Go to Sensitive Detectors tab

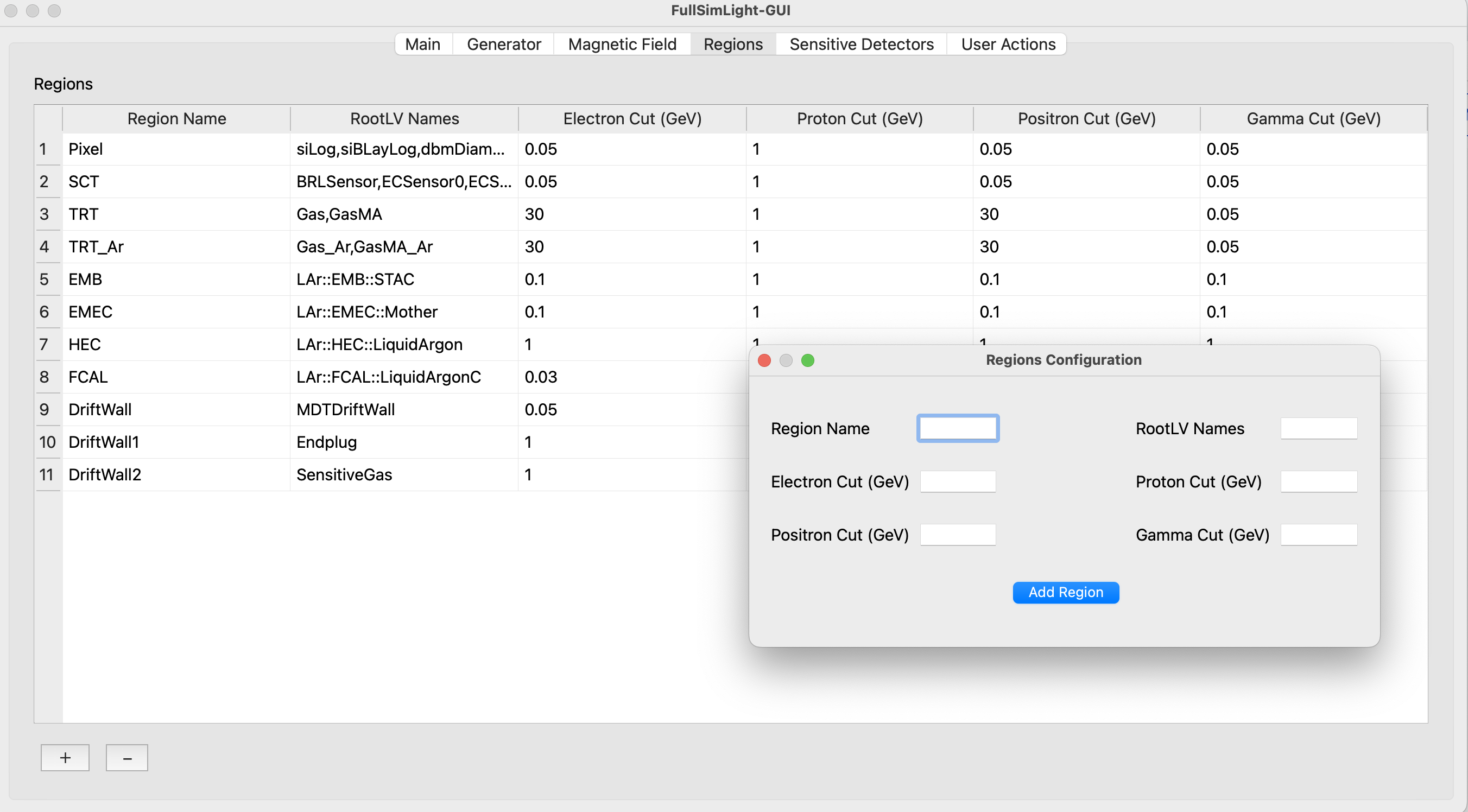[862, 44]
